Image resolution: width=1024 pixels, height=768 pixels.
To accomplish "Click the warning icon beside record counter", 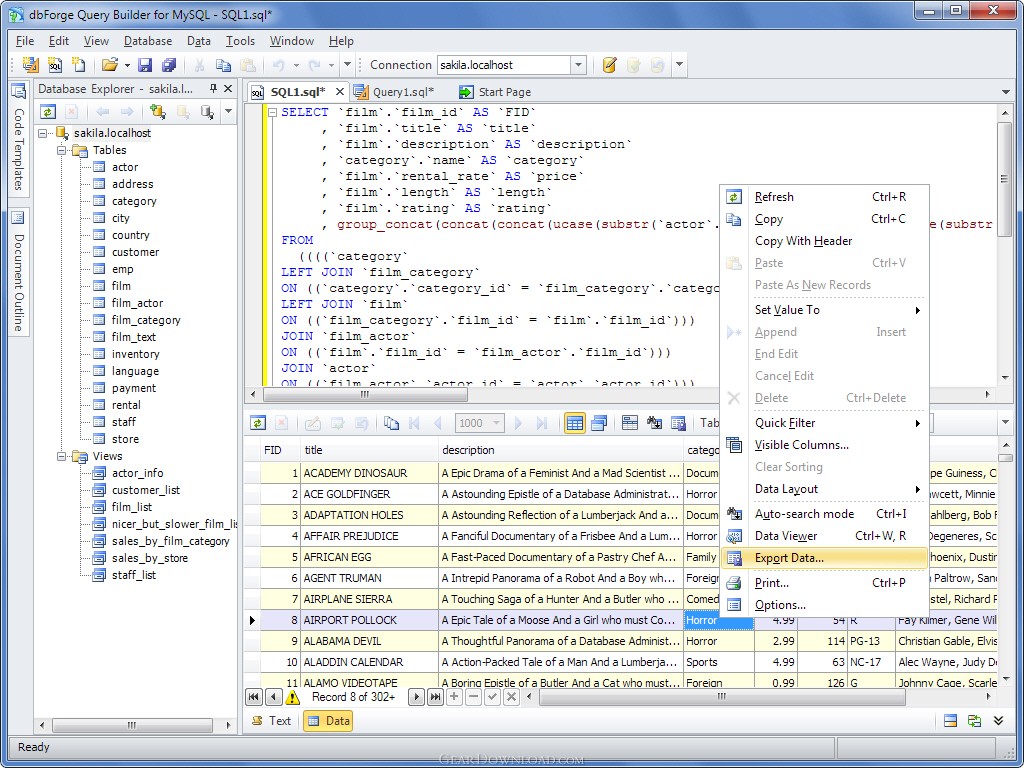I will (293, 697).
